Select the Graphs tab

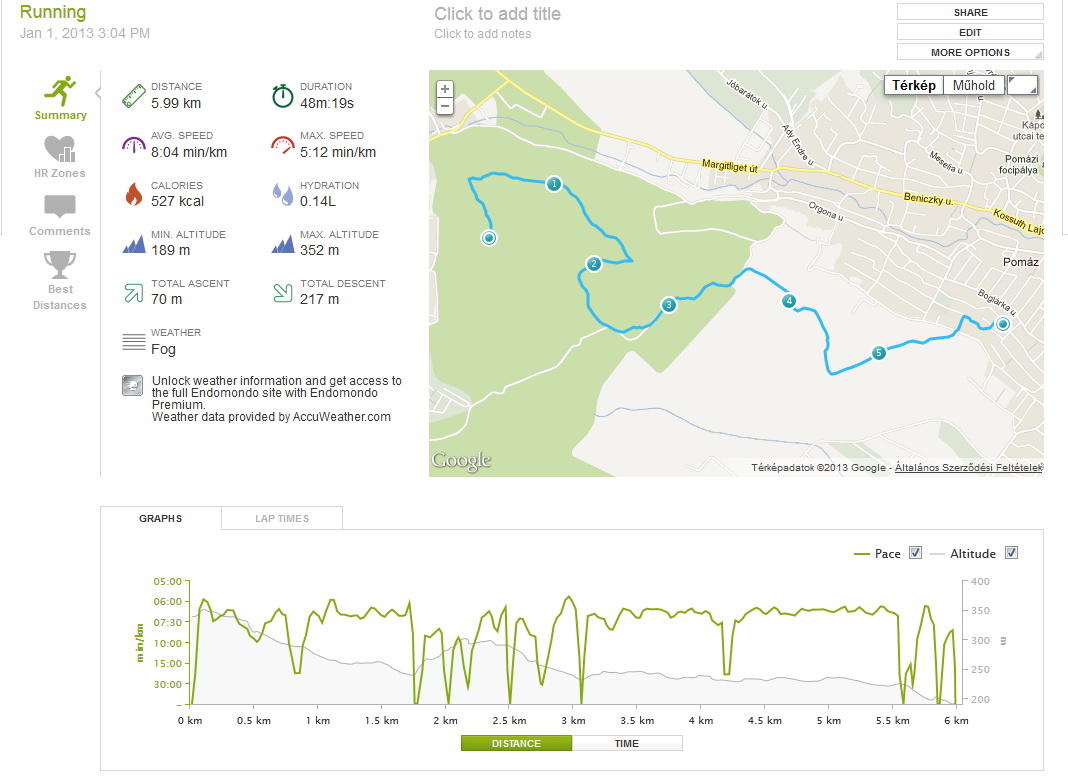click(x=160, y=518)
